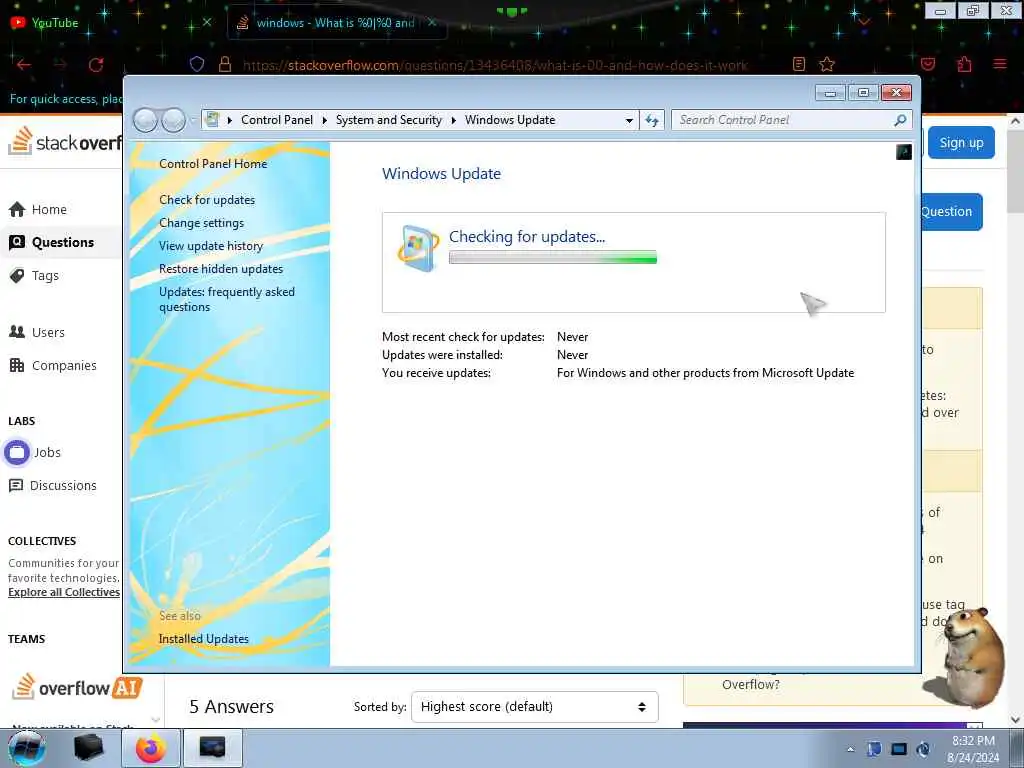
Task: Open the black box taskbar application
Action: (88, 748)
